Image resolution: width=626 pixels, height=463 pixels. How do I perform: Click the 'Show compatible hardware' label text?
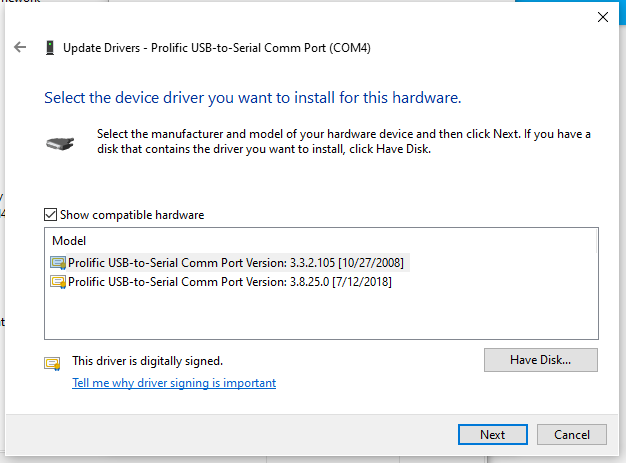[131, 215]
